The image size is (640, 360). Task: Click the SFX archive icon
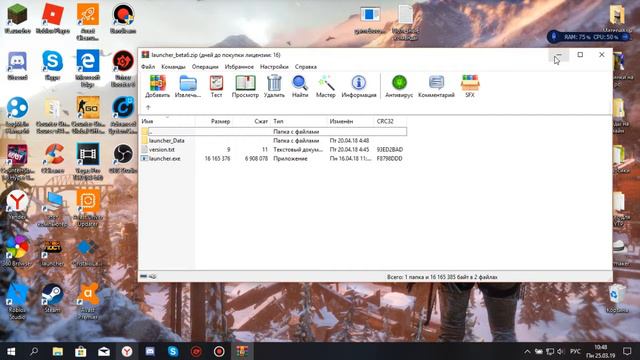(470, 86)
